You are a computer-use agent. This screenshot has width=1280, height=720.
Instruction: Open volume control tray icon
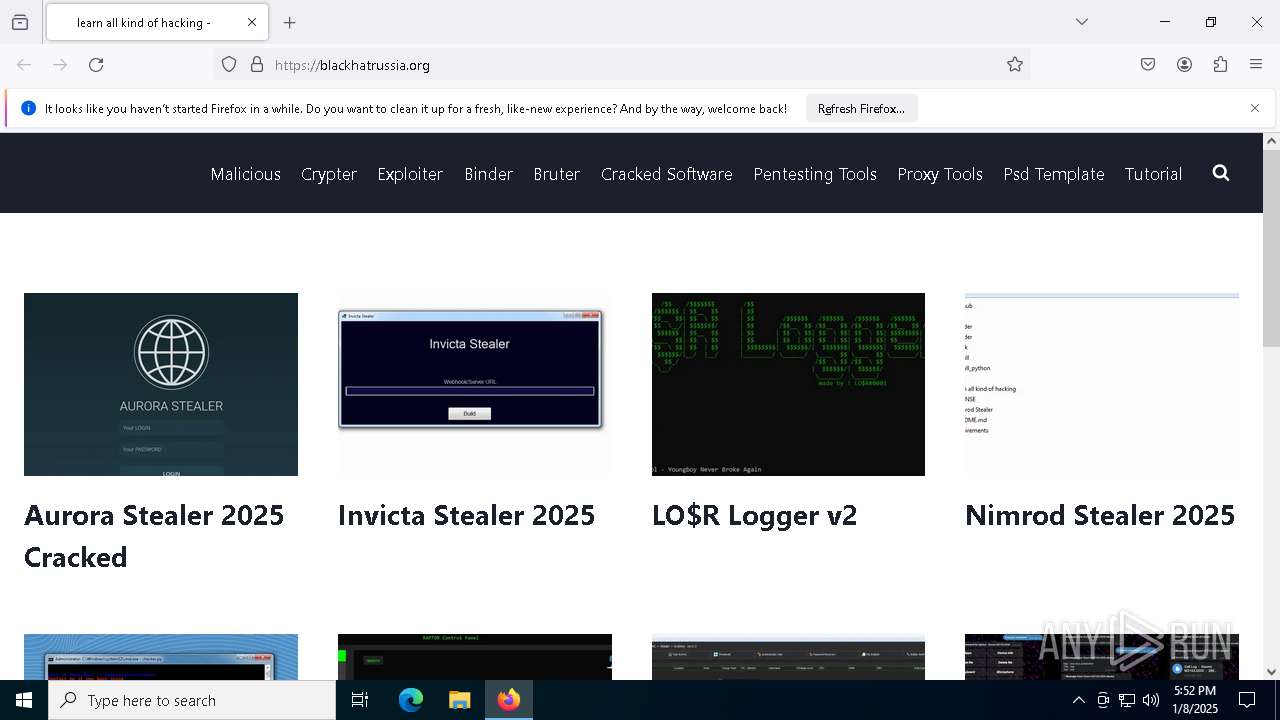(1151, 700)
